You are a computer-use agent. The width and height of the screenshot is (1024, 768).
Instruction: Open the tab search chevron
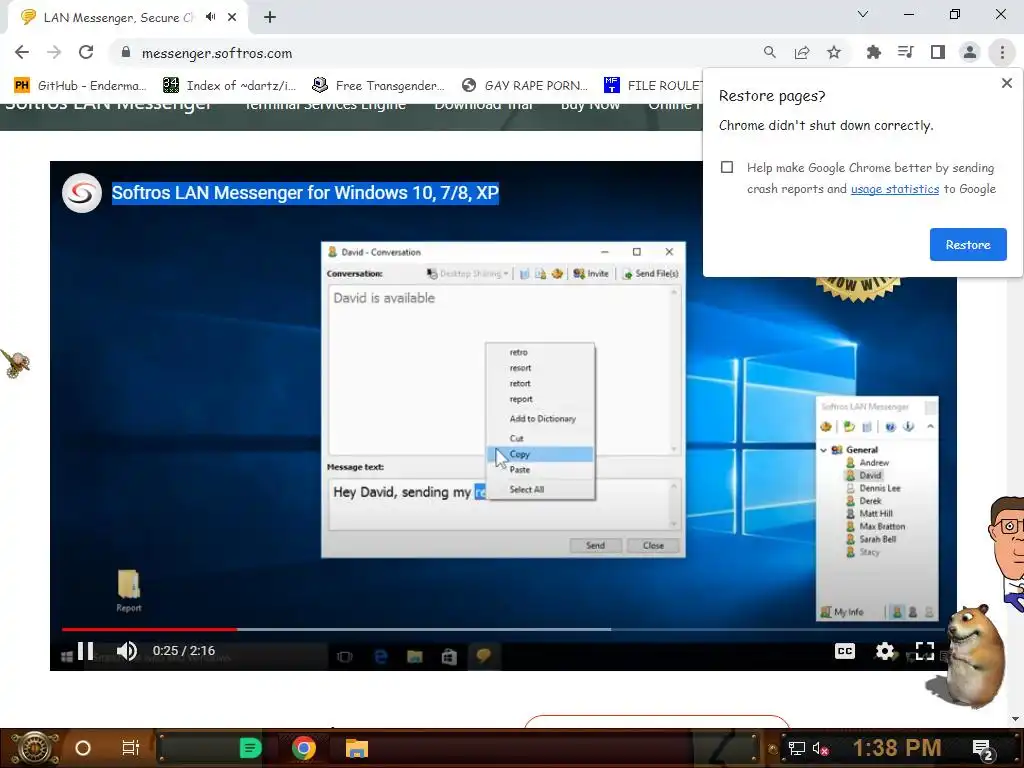tap(863, 14)
